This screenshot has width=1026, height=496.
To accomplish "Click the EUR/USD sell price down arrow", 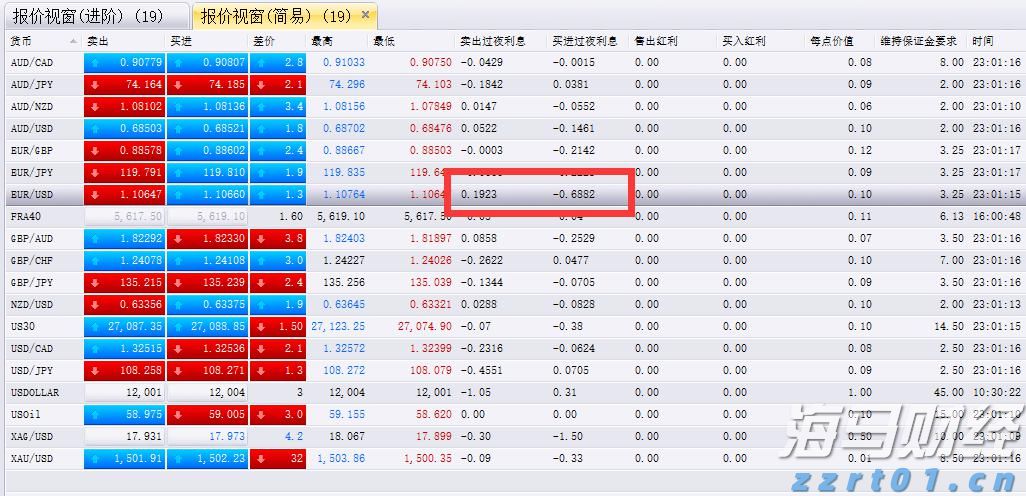I will (x=95, y=194).
